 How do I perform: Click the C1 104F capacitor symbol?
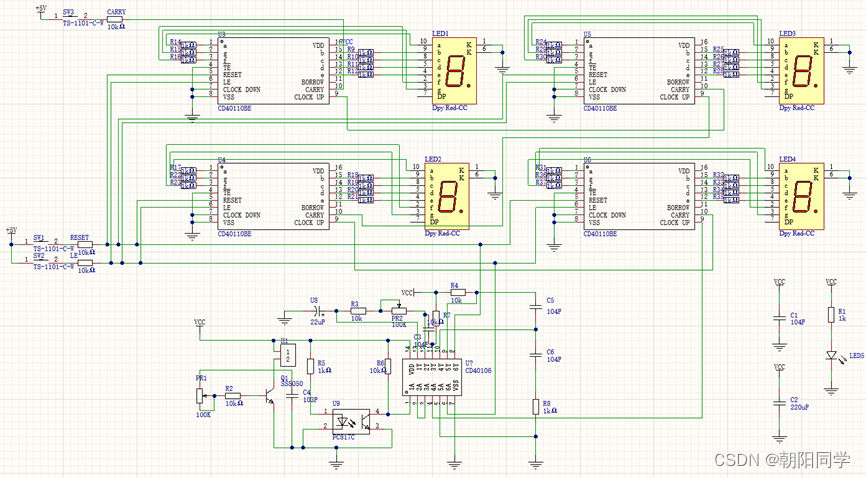pos(779,319)
